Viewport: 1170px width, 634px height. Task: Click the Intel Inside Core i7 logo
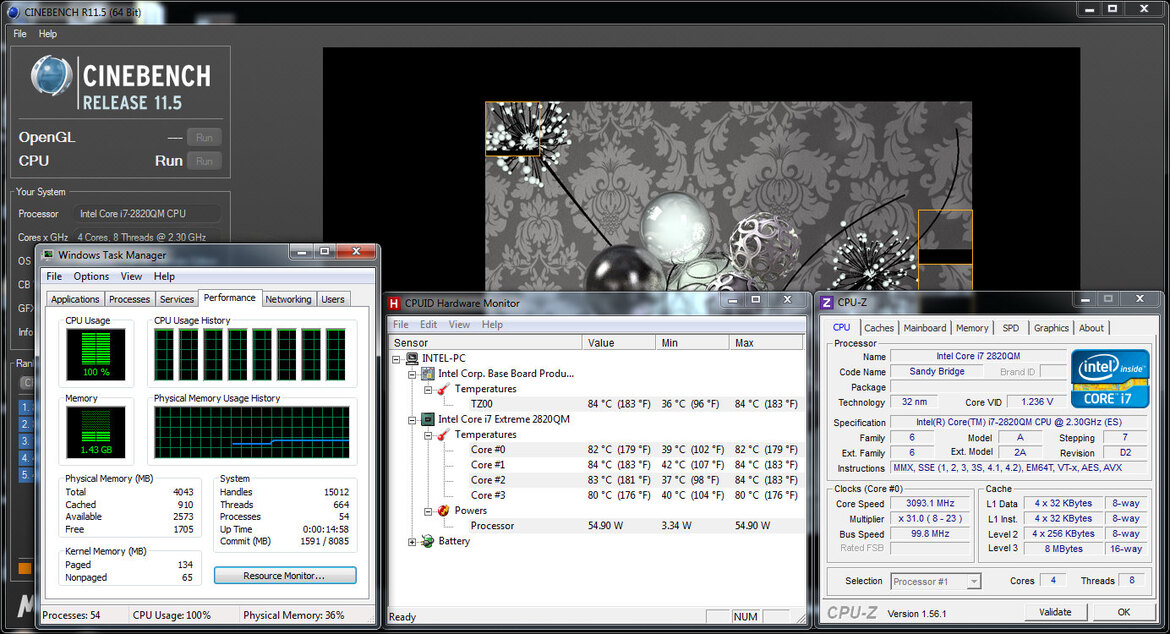coord(1110,379)
